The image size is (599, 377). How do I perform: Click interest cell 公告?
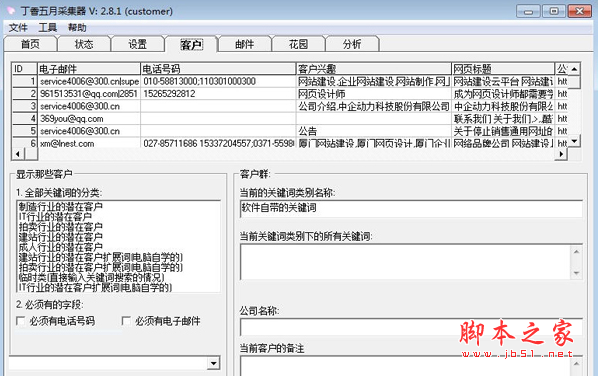click(x=374, y=131)
